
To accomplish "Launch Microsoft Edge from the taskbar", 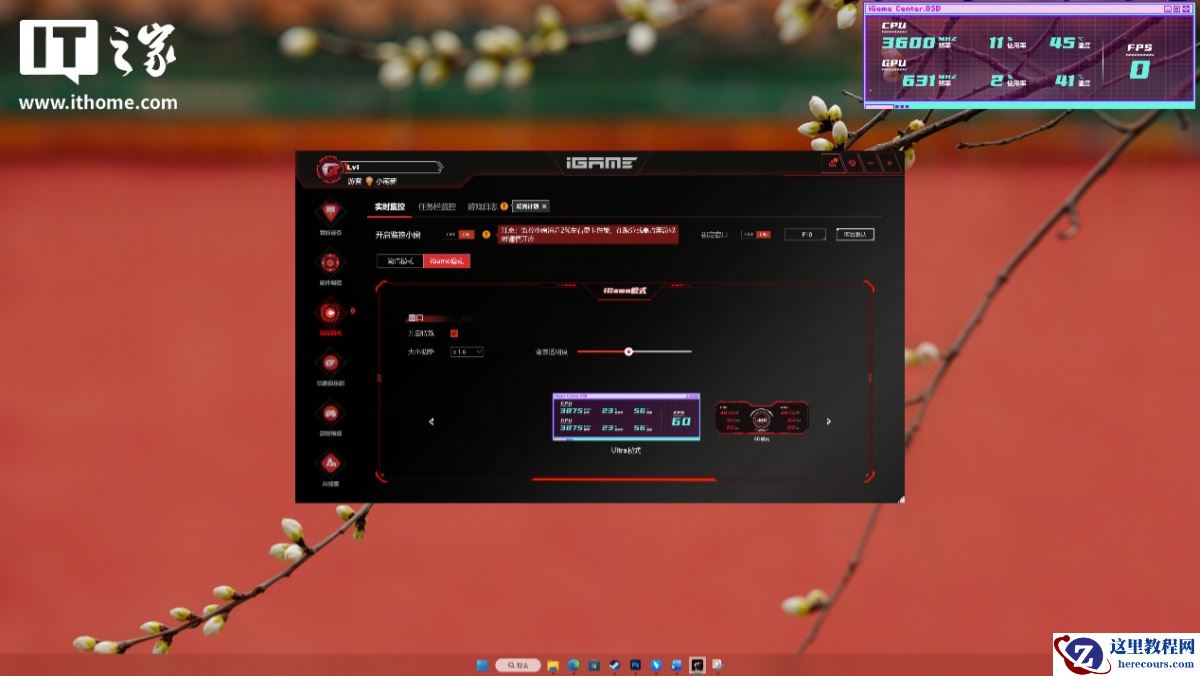I will (x=574, y=665).
